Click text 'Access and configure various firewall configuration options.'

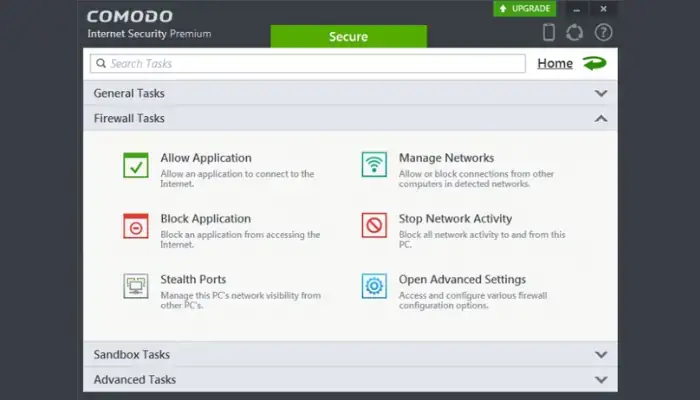pos(473,300)
